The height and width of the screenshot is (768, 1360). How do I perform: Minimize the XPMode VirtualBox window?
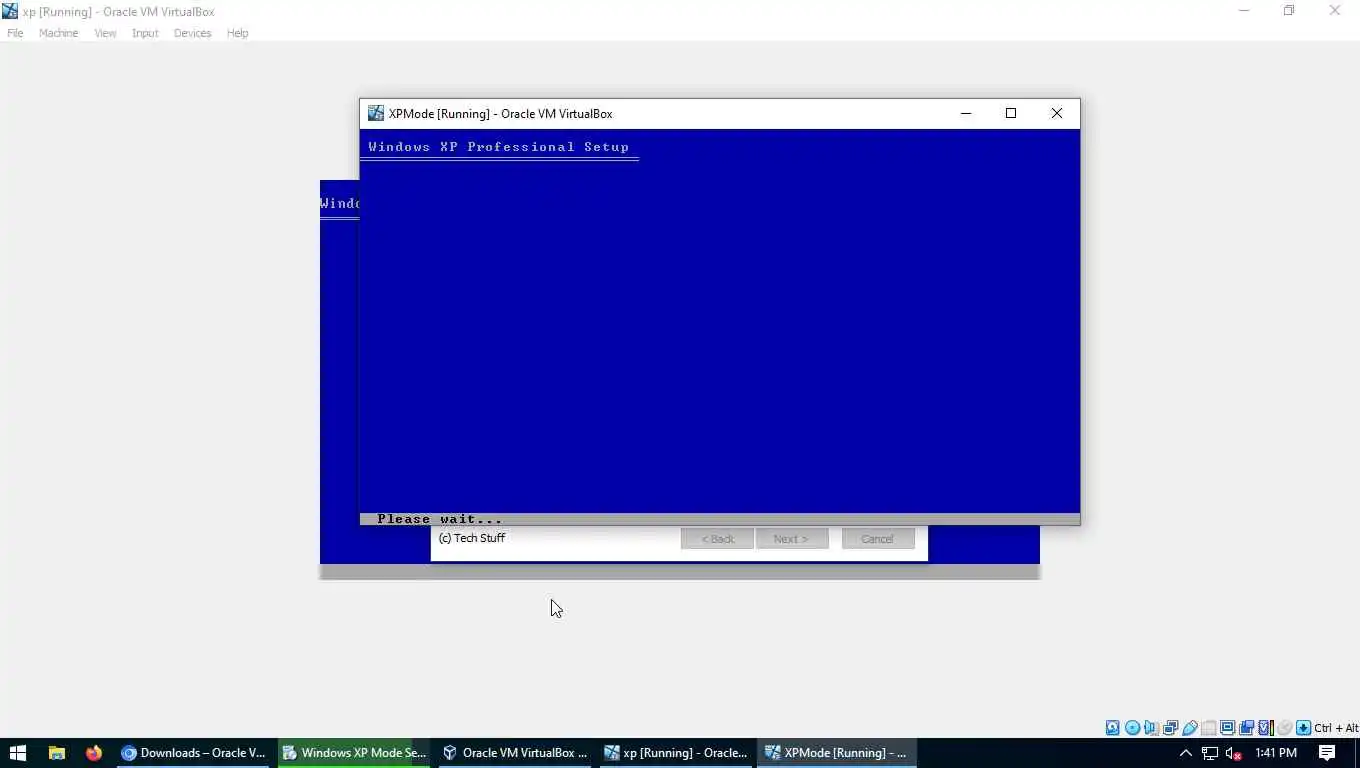(x=966, y=113)
